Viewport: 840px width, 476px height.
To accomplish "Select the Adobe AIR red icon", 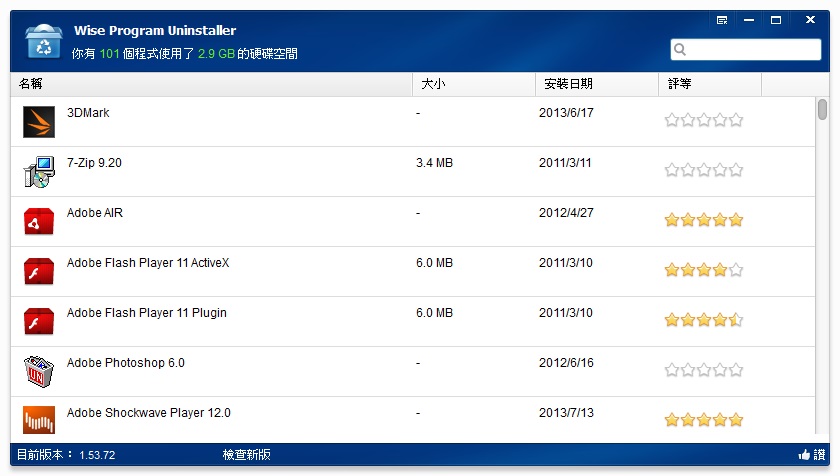I will [x=39, y=221].
